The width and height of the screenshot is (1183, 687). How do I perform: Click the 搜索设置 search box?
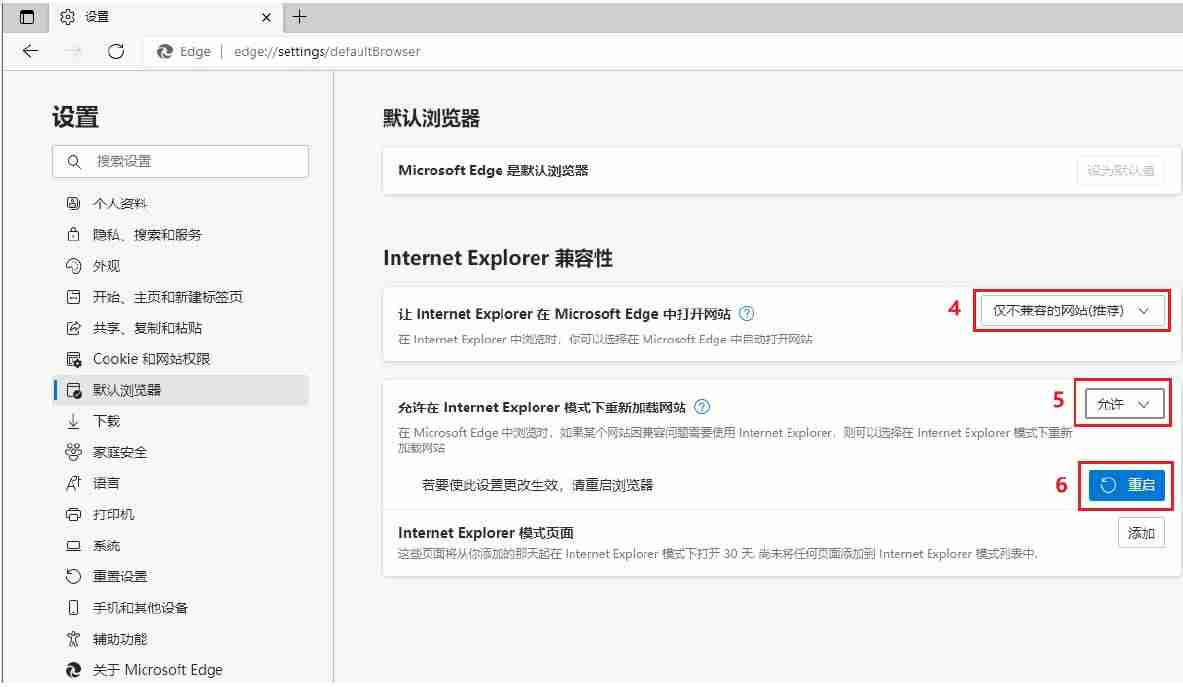[x=180, y=161]
